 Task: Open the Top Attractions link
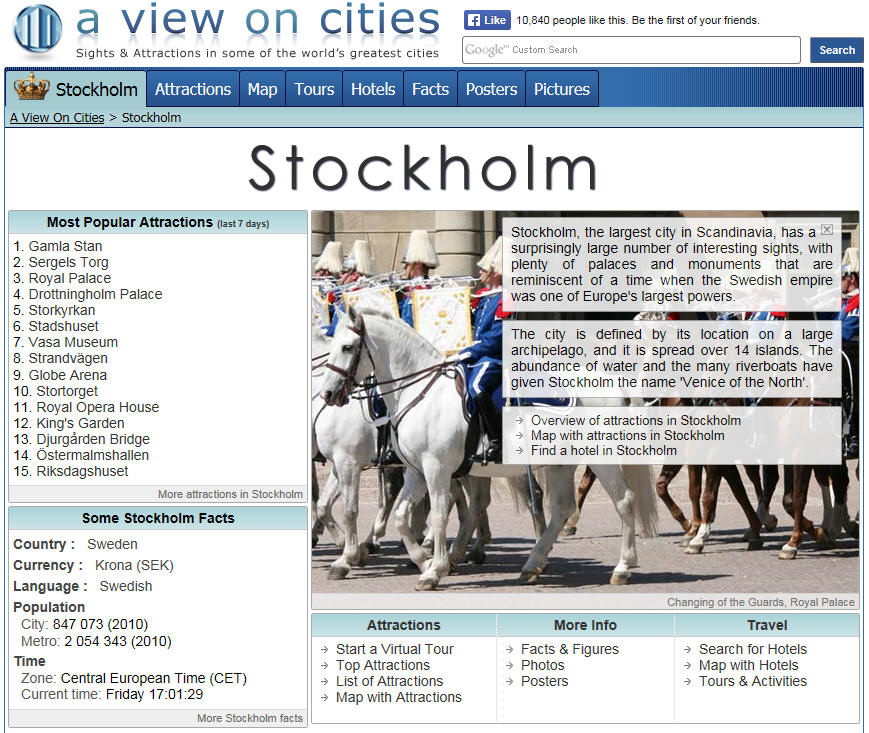(383, 665)
